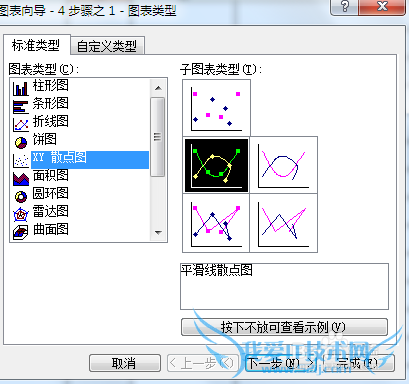Click the 折线图 list label

pos(51,121)
